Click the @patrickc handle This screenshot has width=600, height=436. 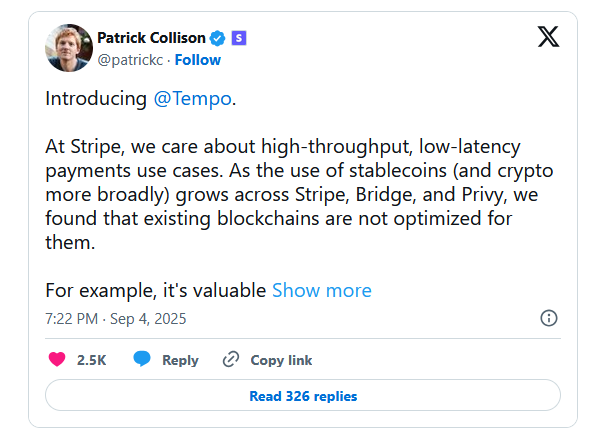point(130,60)
